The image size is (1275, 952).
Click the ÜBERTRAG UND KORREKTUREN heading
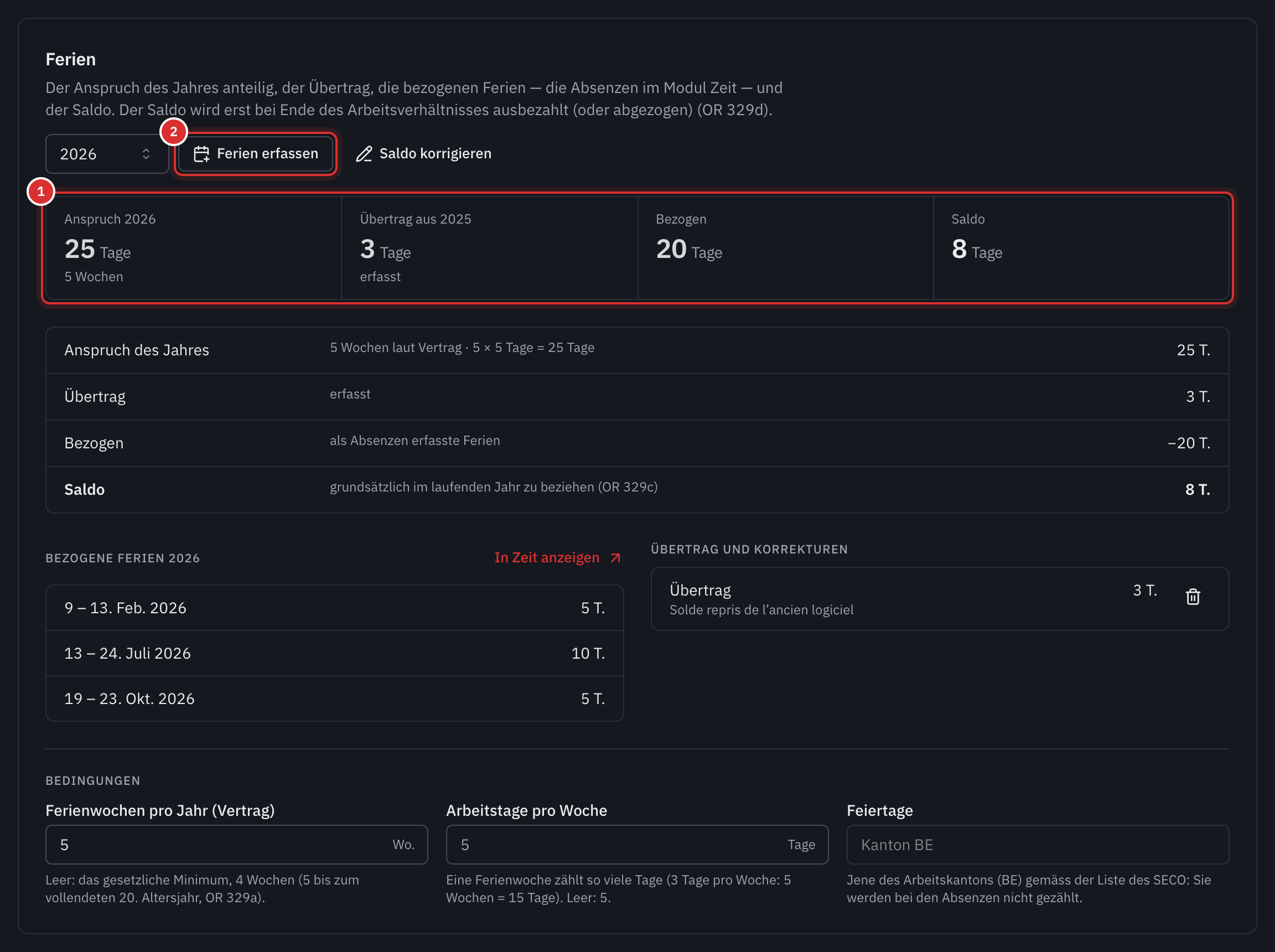click(x=749, y=549)
